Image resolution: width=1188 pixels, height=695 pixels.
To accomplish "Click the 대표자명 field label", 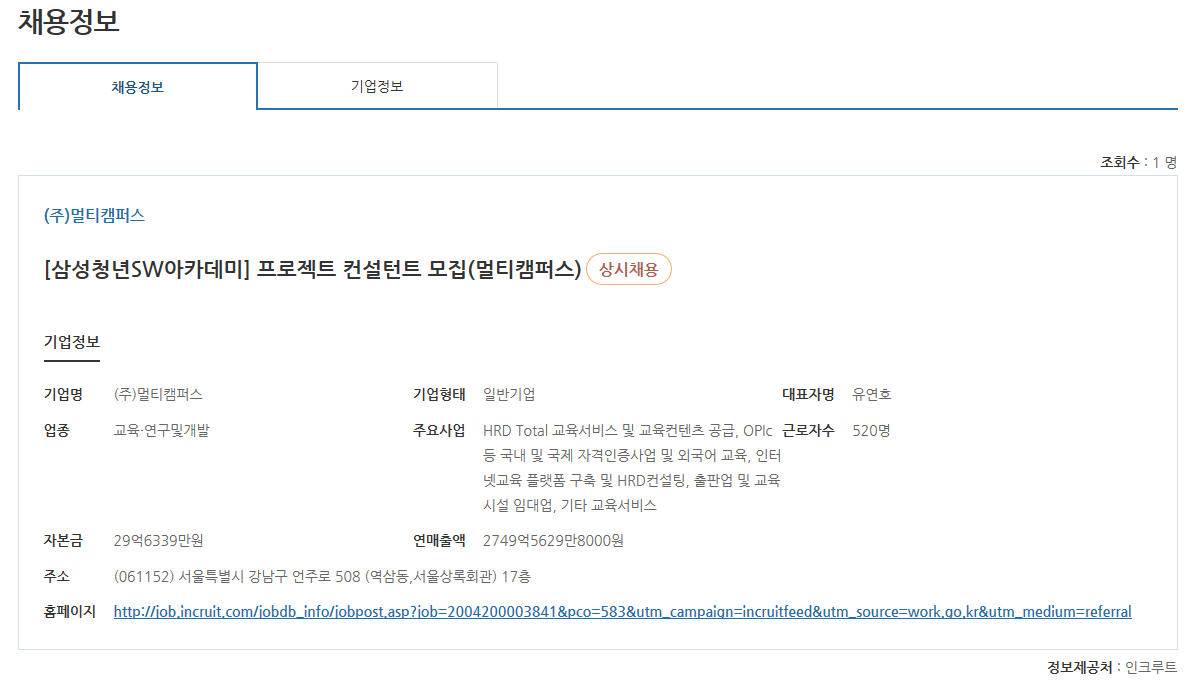I will [808, 394].
